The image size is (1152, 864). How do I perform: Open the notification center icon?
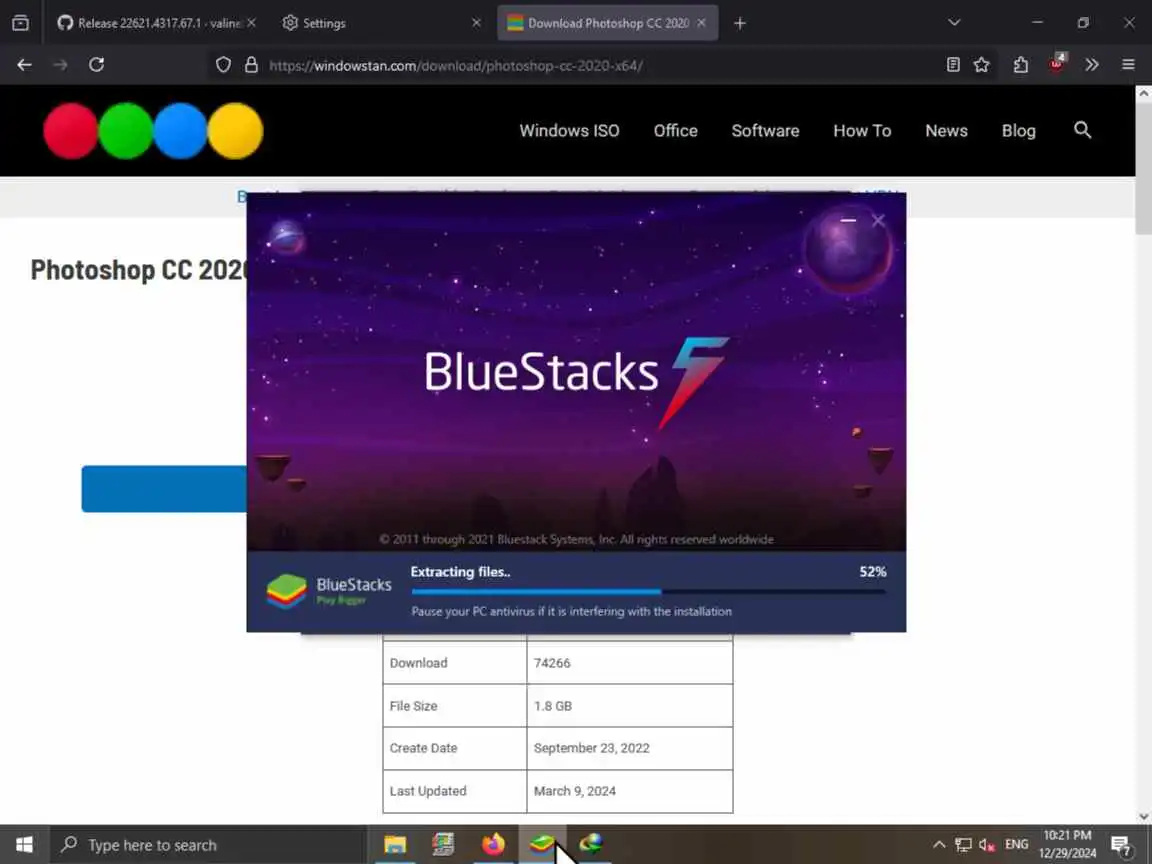1121,845
